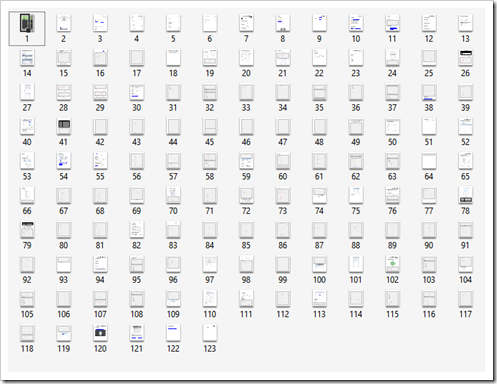Select page 122 thumbnail

(x=173, y=332)
